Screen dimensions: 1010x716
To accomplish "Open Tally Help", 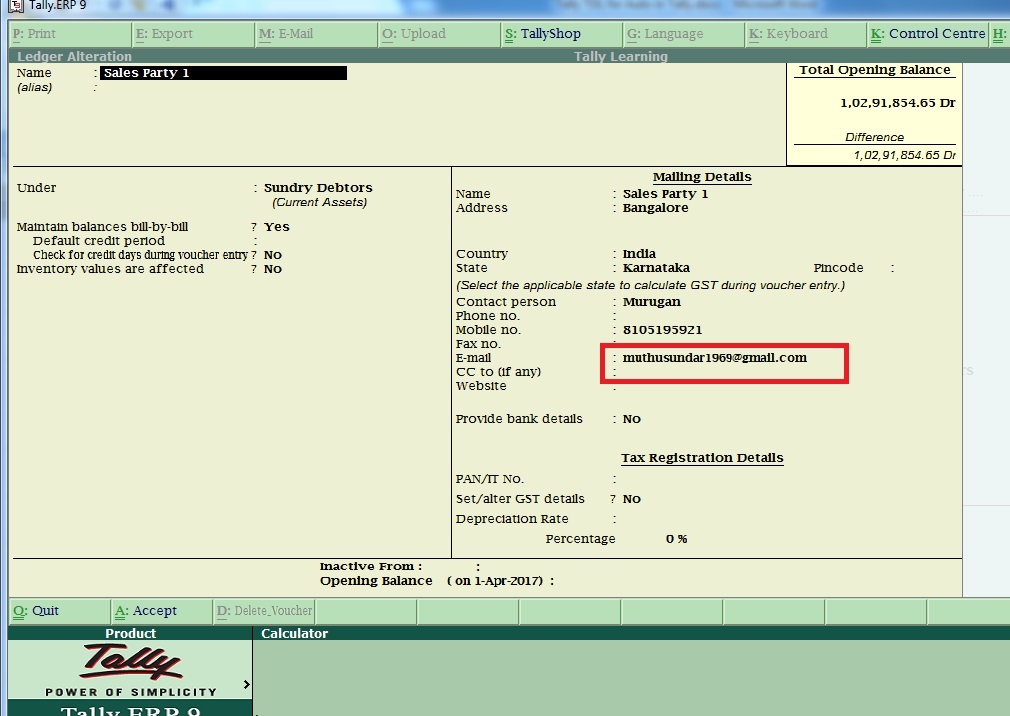I will tap(1000, 33).
